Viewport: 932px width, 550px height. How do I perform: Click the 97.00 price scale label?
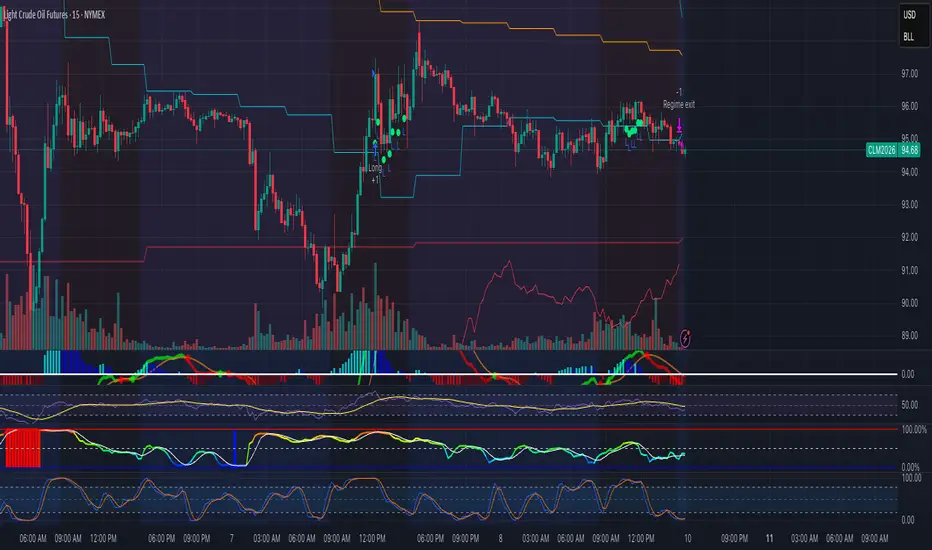click(x=909, y=74)
